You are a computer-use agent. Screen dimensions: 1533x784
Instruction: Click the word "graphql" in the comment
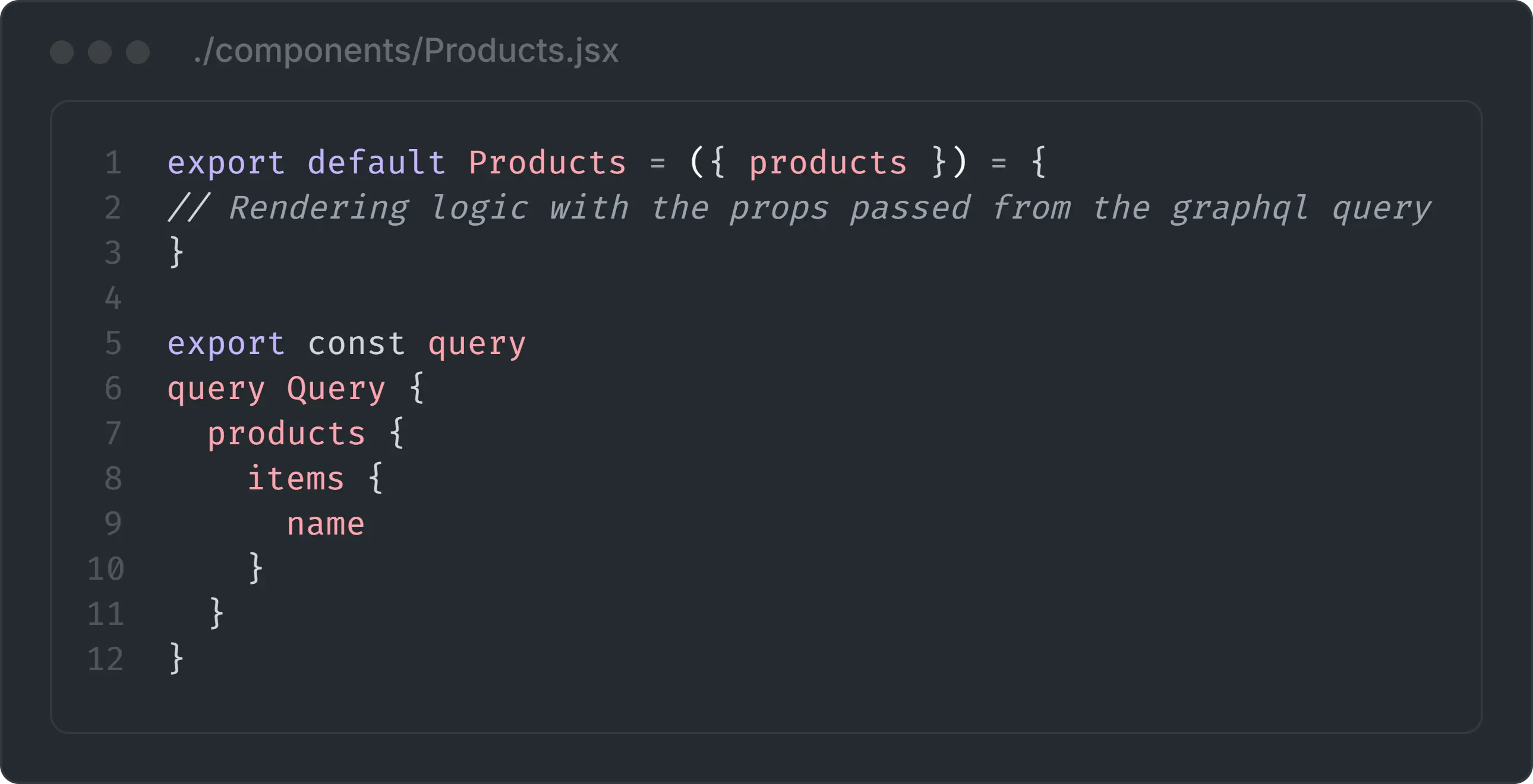click(1239, 208)
